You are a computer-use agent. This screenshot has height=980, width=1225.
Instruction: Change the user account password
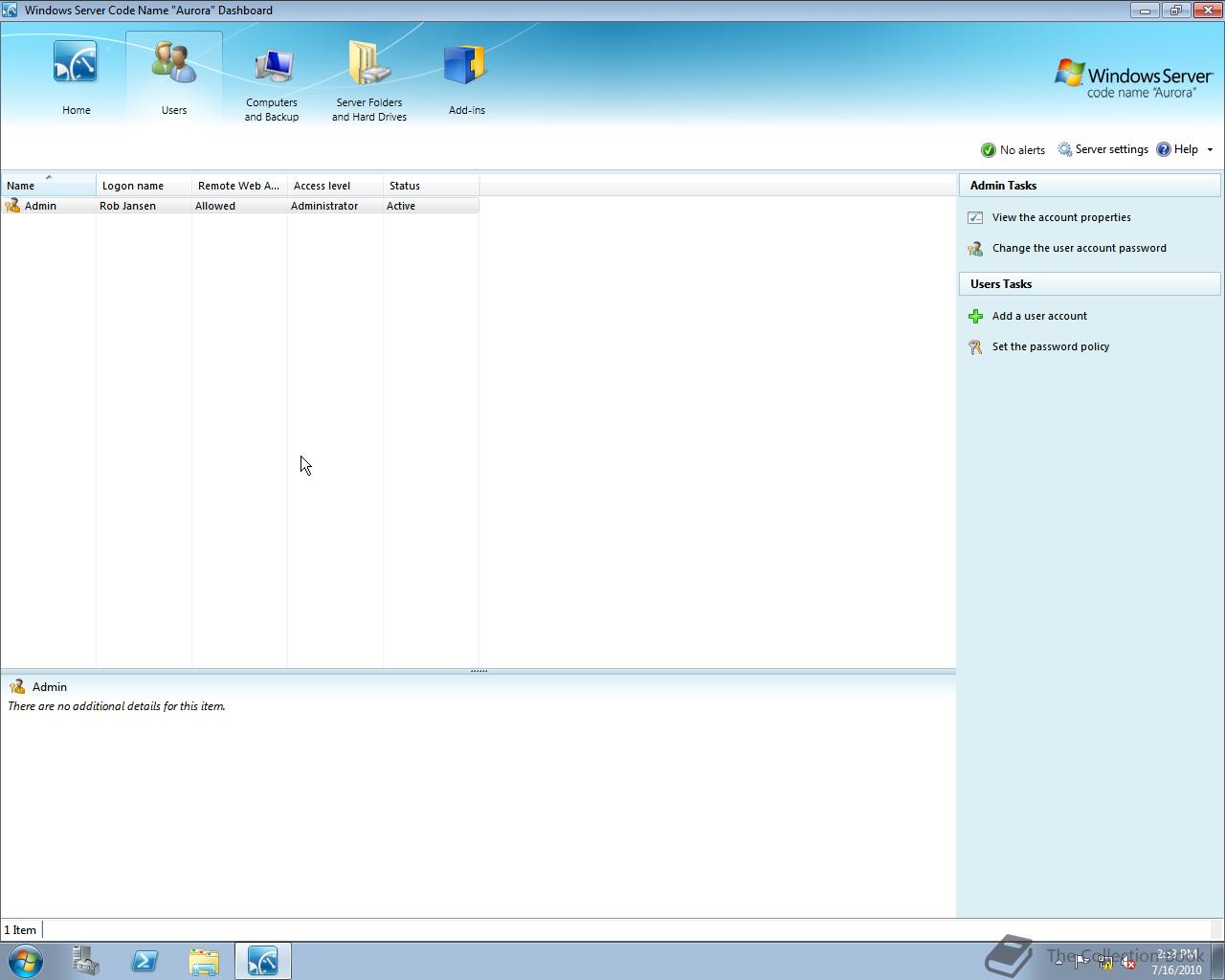point(1080,248)
